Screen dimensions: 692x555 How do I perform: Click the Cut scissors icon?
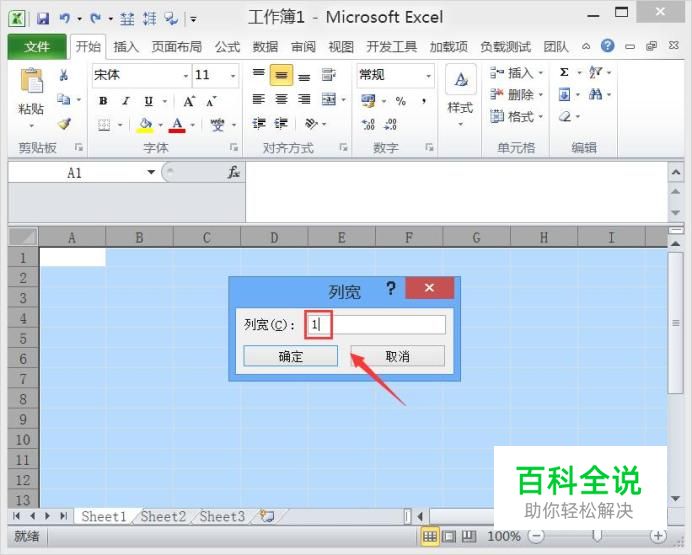point(64,75)
